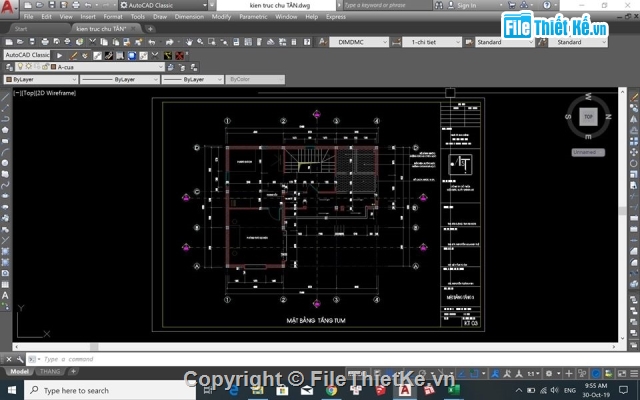Click the binoculars search icon
The image size is (640, 400).
point(439,5)
